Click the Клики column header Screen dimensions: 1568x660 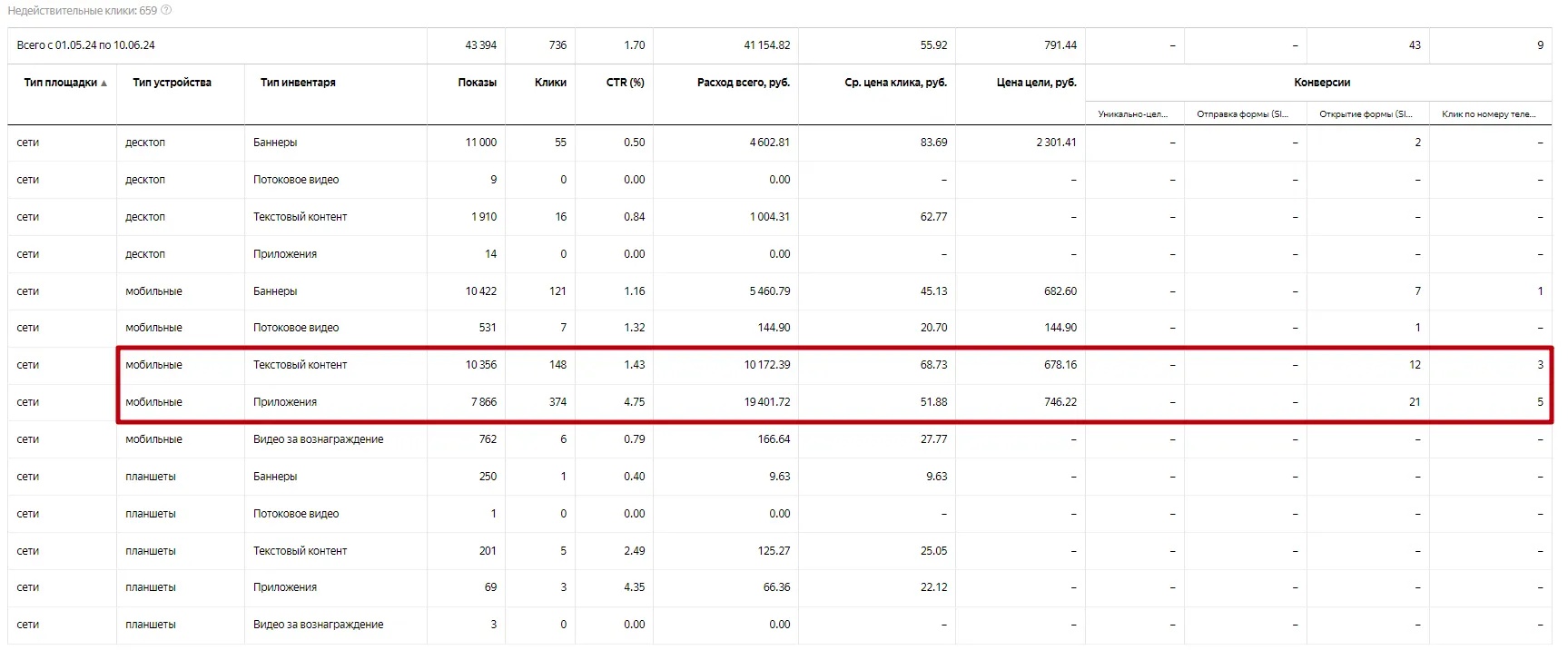point(550,83)
